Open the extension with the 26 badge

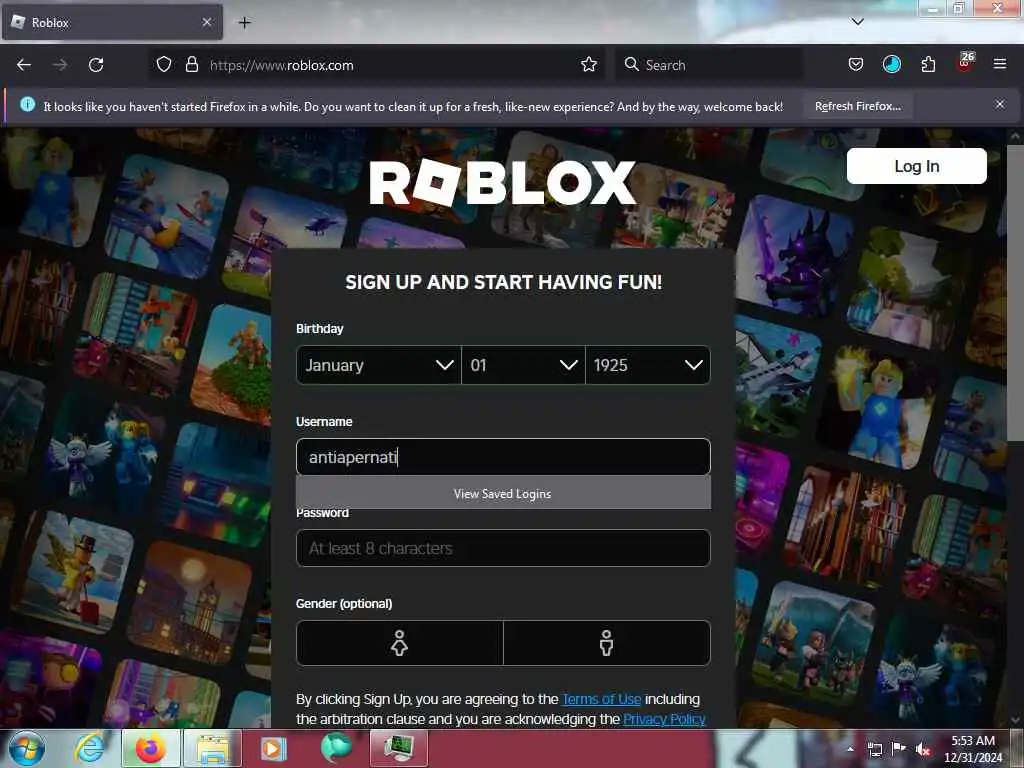point(965,63)
